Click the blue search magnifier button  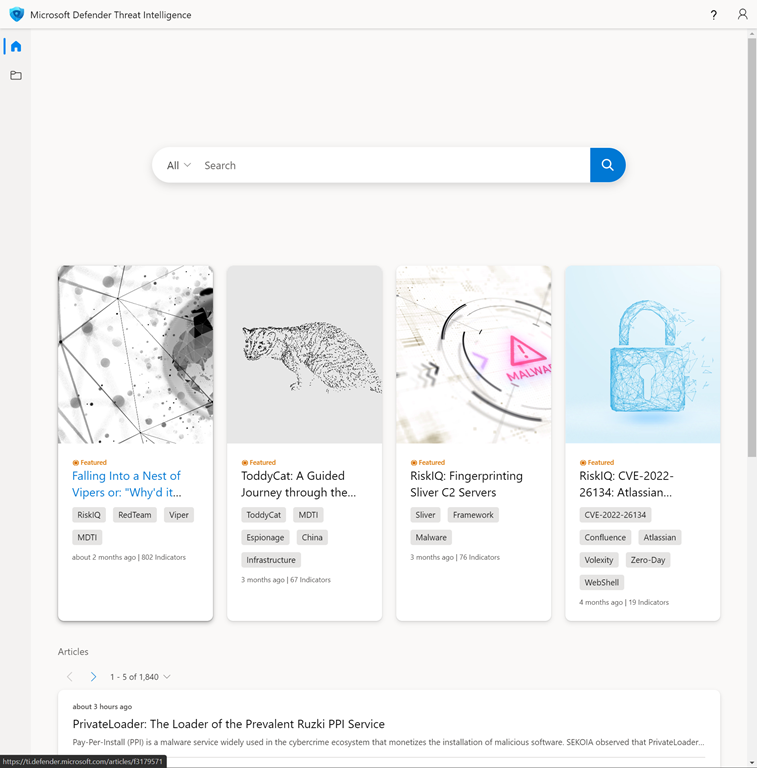(x=607, y=165)
